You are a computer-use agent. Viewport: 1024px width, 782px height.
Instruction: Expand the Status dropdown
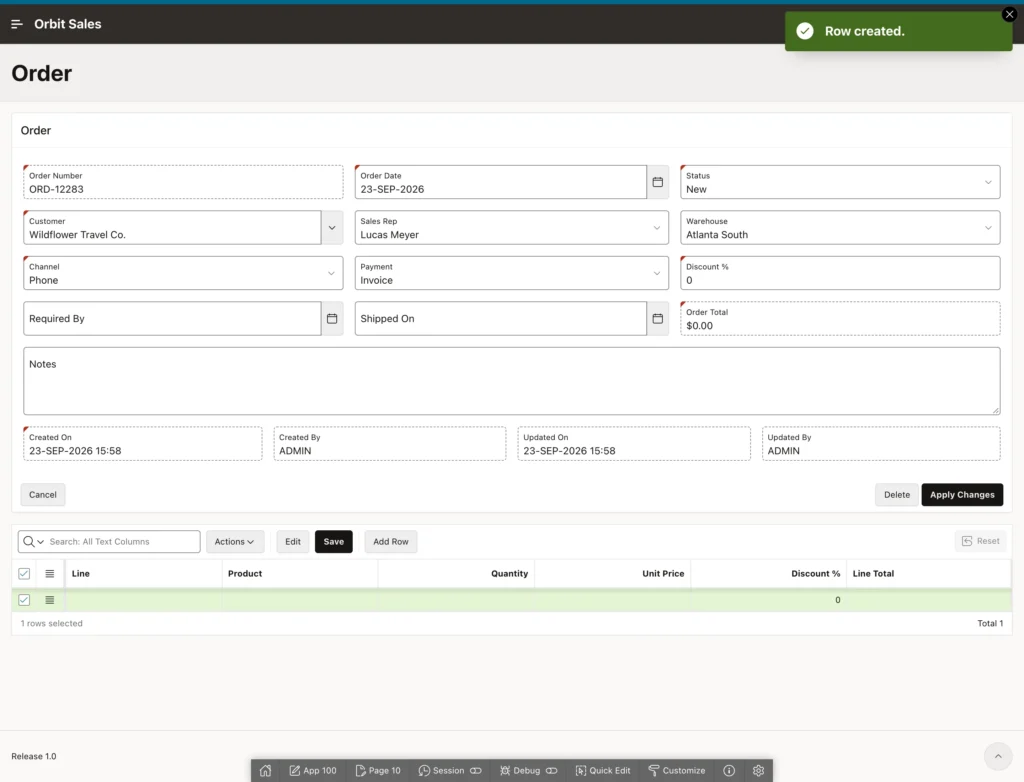click(987, 182)
